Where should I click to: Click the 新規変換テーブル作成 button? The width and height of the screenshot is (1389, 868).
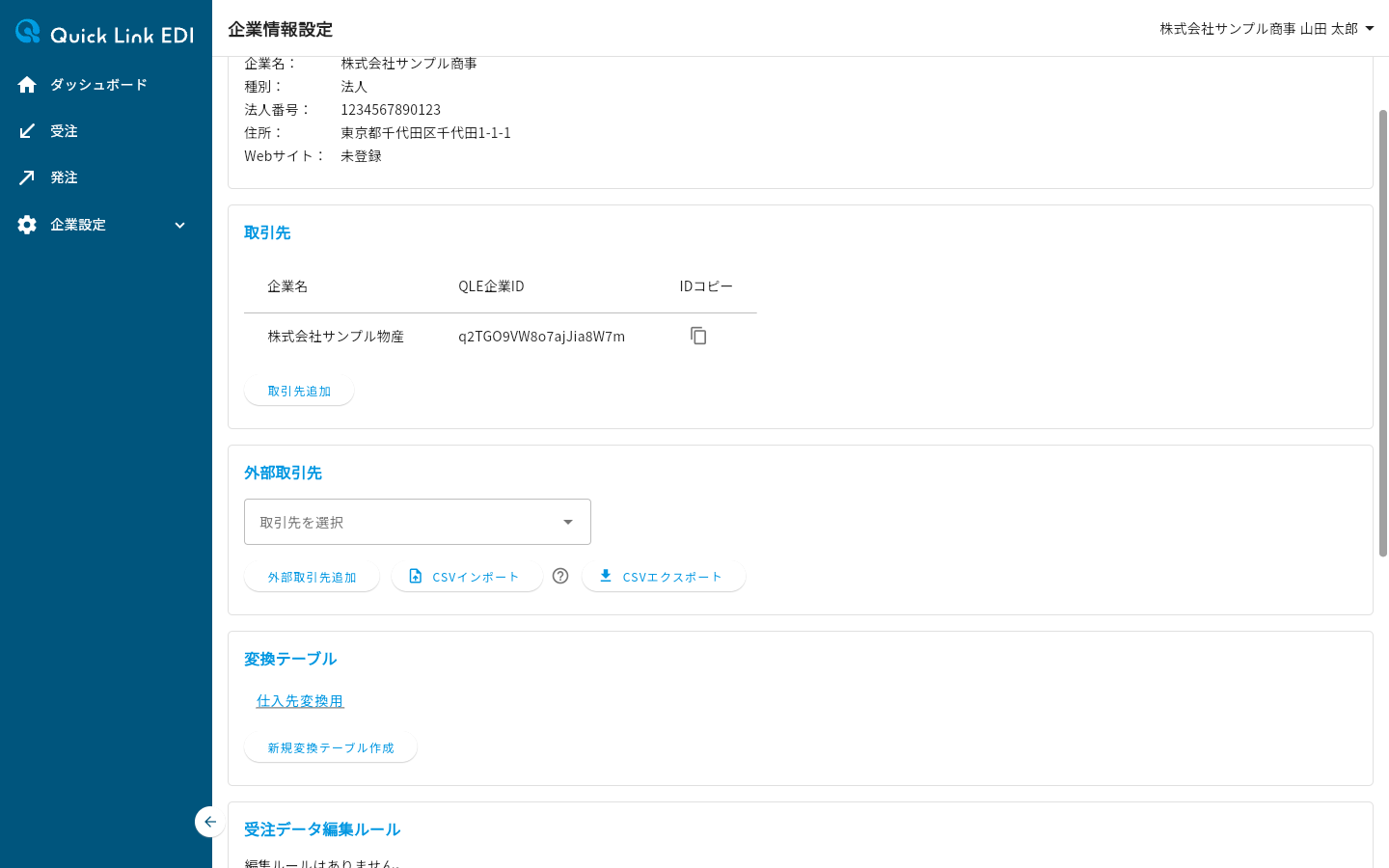pyautogui.click(x=331, y=747)
